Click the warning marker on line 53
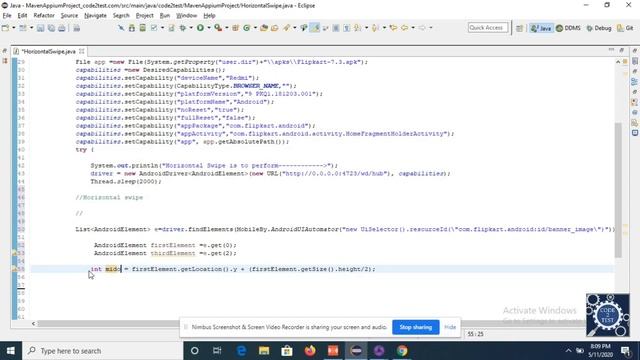The image size is (640, 360). [14, 253]
